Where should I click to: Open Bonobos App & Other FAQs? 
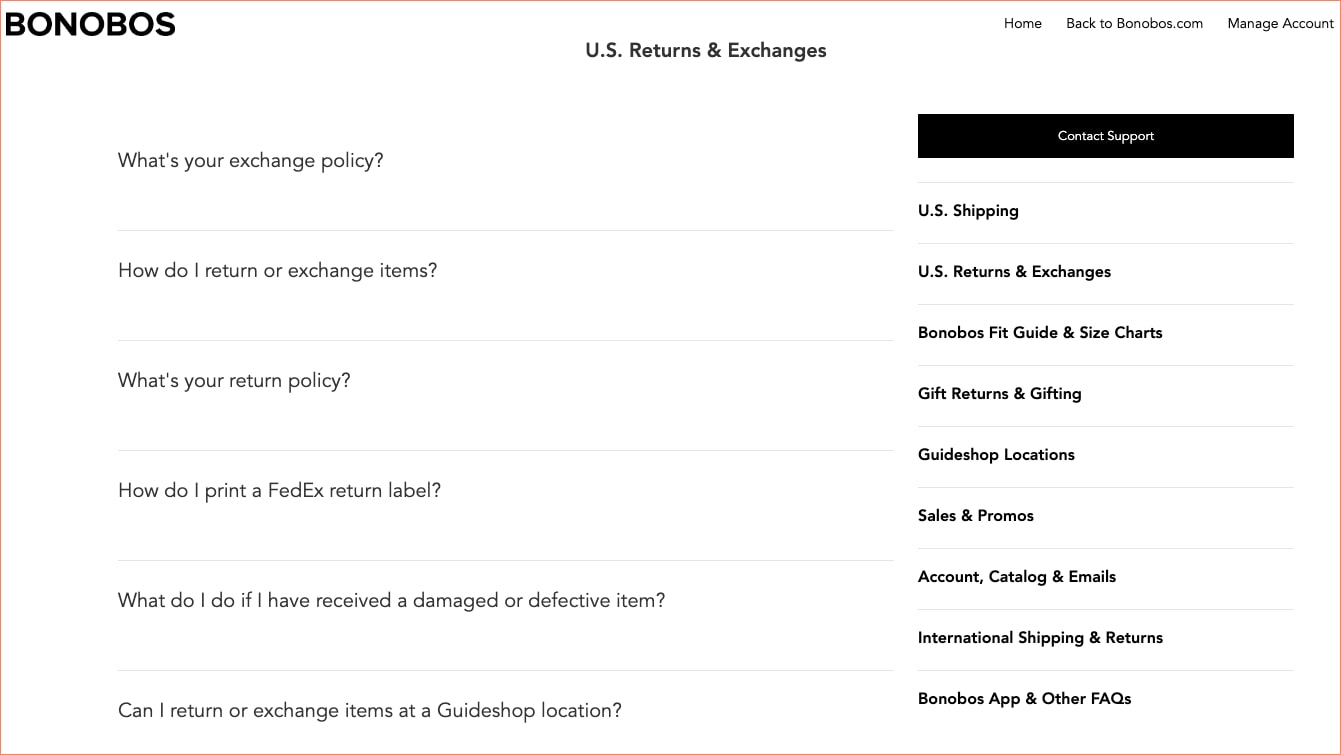(x=1024, y=698)
